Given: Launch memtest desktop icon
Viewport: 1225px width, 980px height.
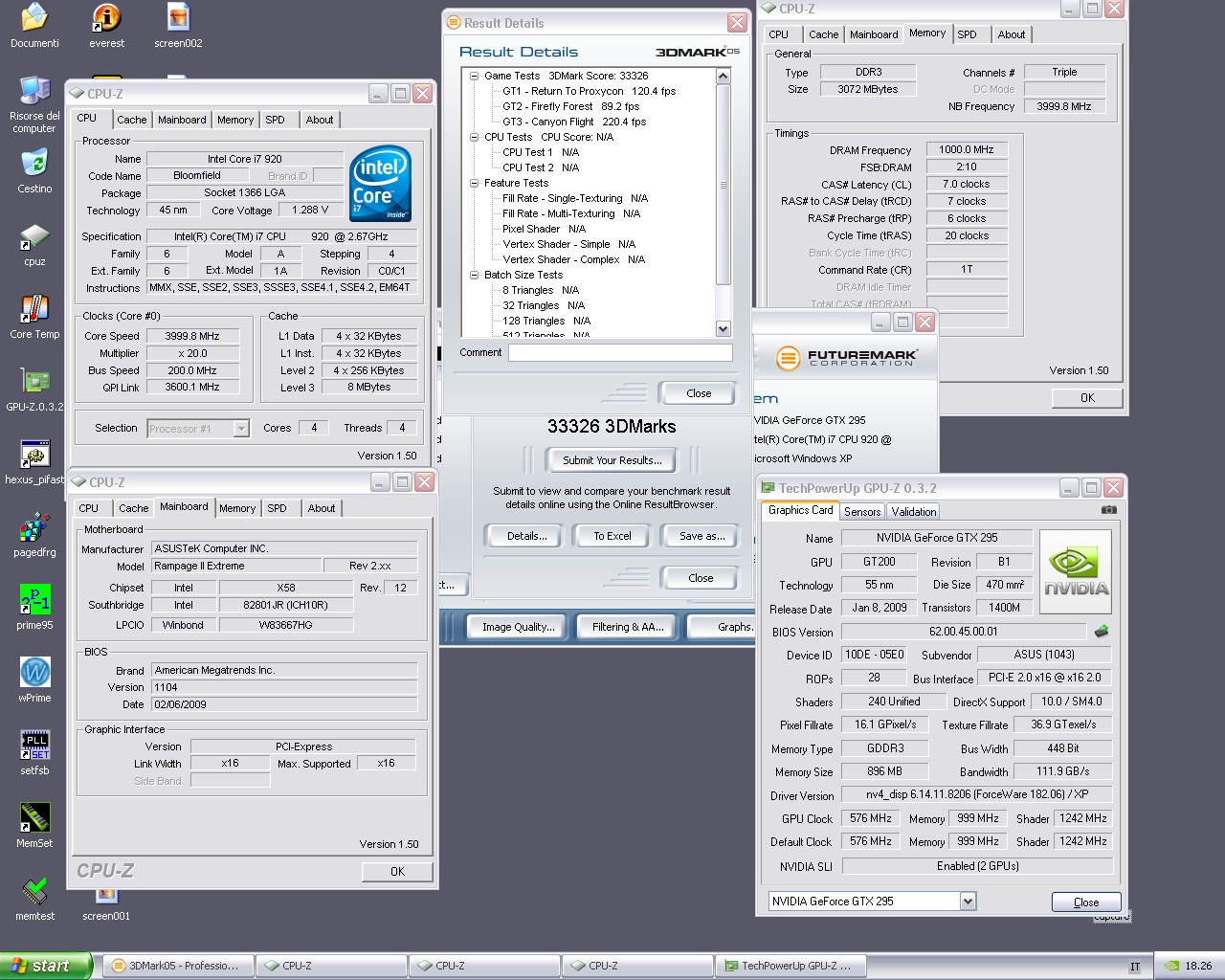Looking at the screenshot, I should [34, 899].
